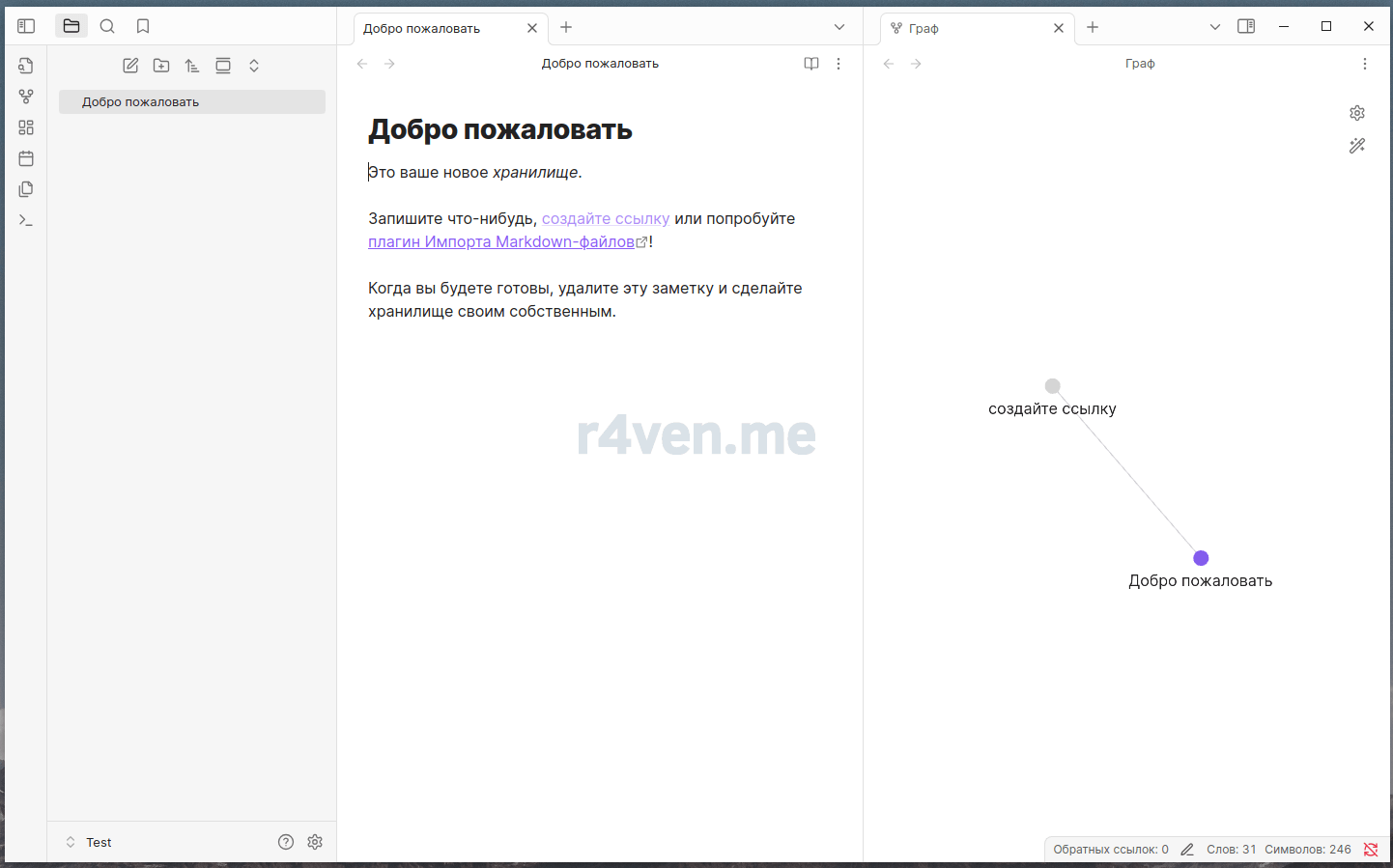Image resolution: width=1393 pixels, height=868 pixels.
Task: Close the Граф tab
Action: pos(1059,28)
